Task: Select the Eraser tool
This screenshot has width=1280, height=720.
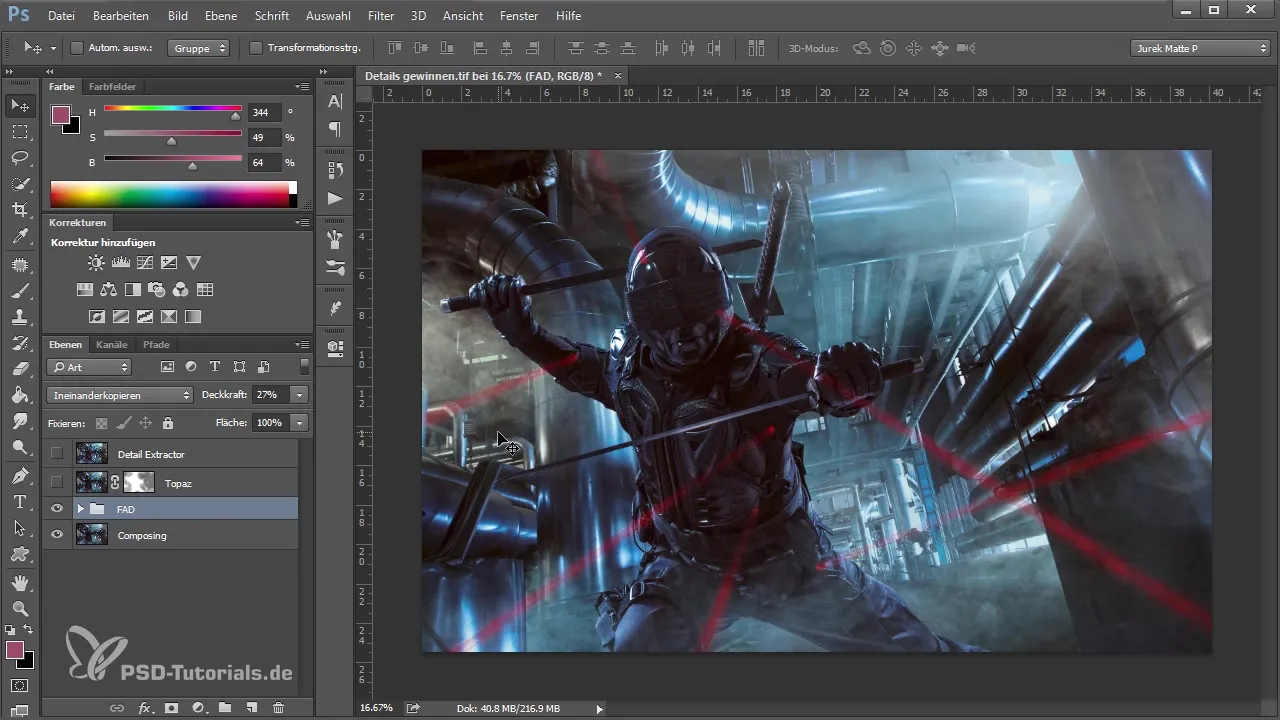Action: point(20,369)
